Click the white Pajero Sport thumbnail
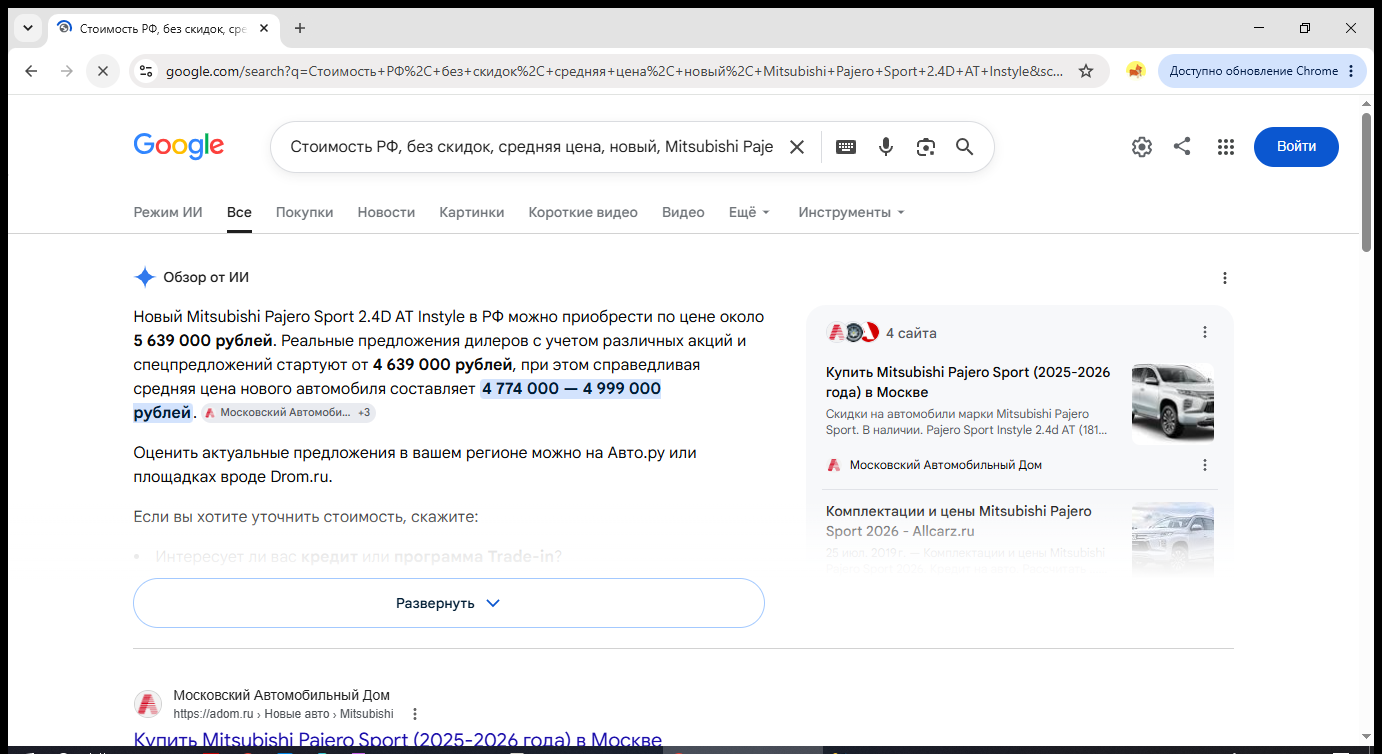Viewport: 1382px width, 754px height. click(x=1172, y=404)
